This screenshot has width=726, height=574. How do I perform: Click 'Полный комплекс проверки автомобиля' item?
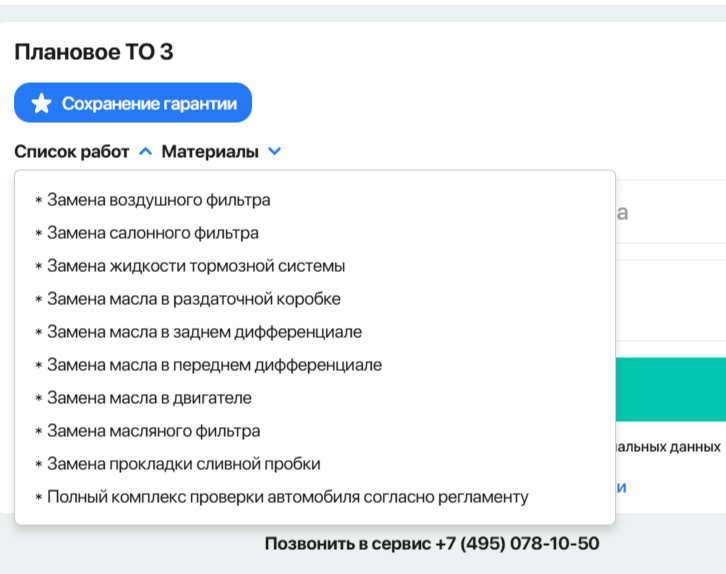pyautogui.click(x=287, y=497)
